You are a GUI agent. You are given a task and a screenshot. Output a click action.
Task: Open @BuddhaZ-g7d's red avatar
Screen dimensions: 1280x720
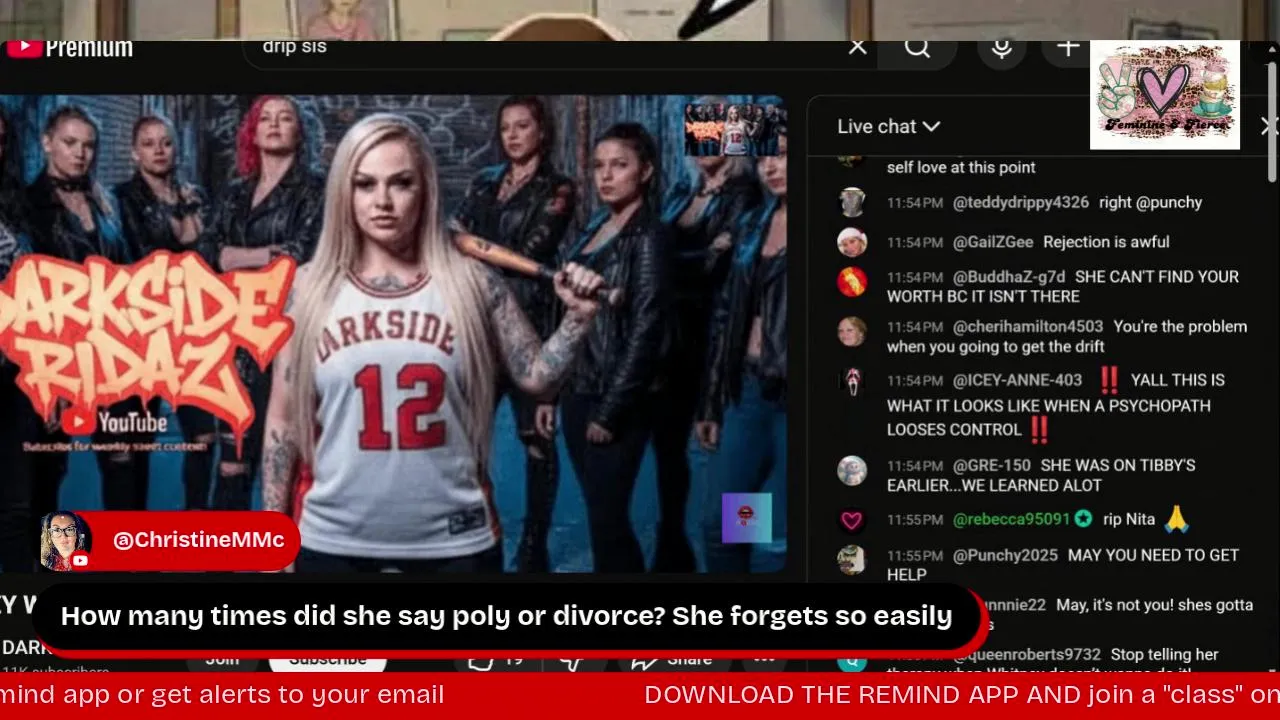pos(852,281)
